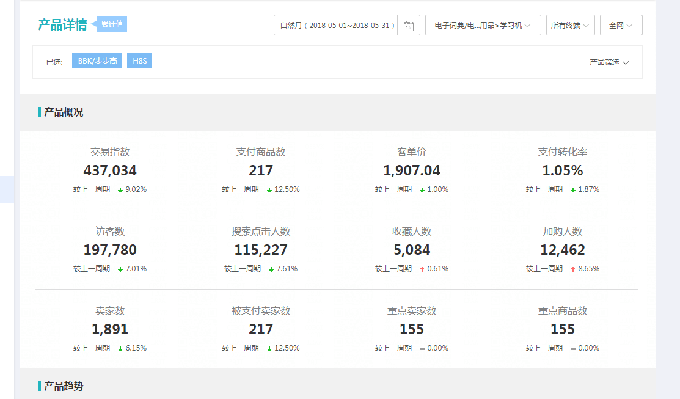Screen dimensions: 680x399
Task: Expand the dropdown at right of product row
Action: click(609, 62)
